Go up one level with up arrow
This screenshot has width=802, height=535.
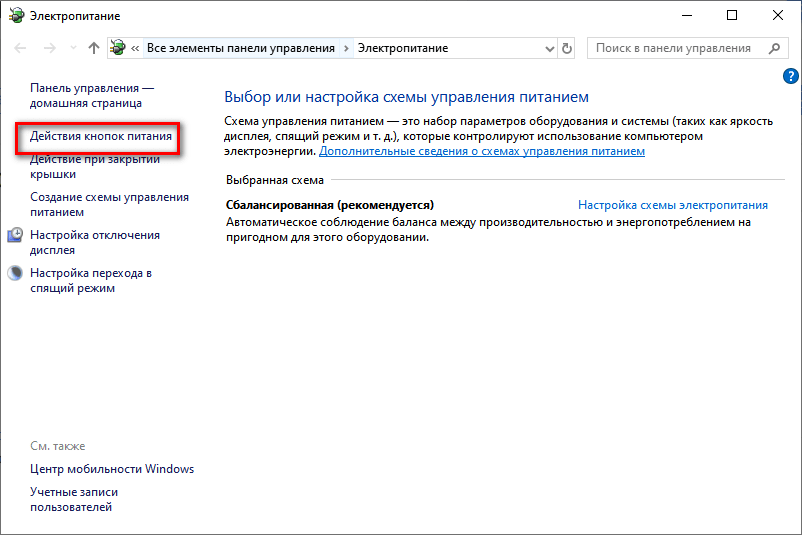coord(94,48)
